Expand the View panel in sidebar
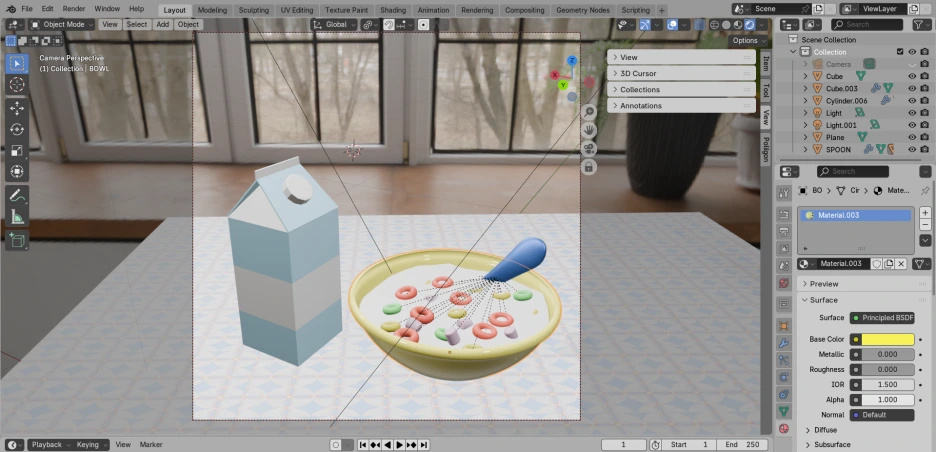This screenshot has height=452, width=936. [x=681, y=57]
